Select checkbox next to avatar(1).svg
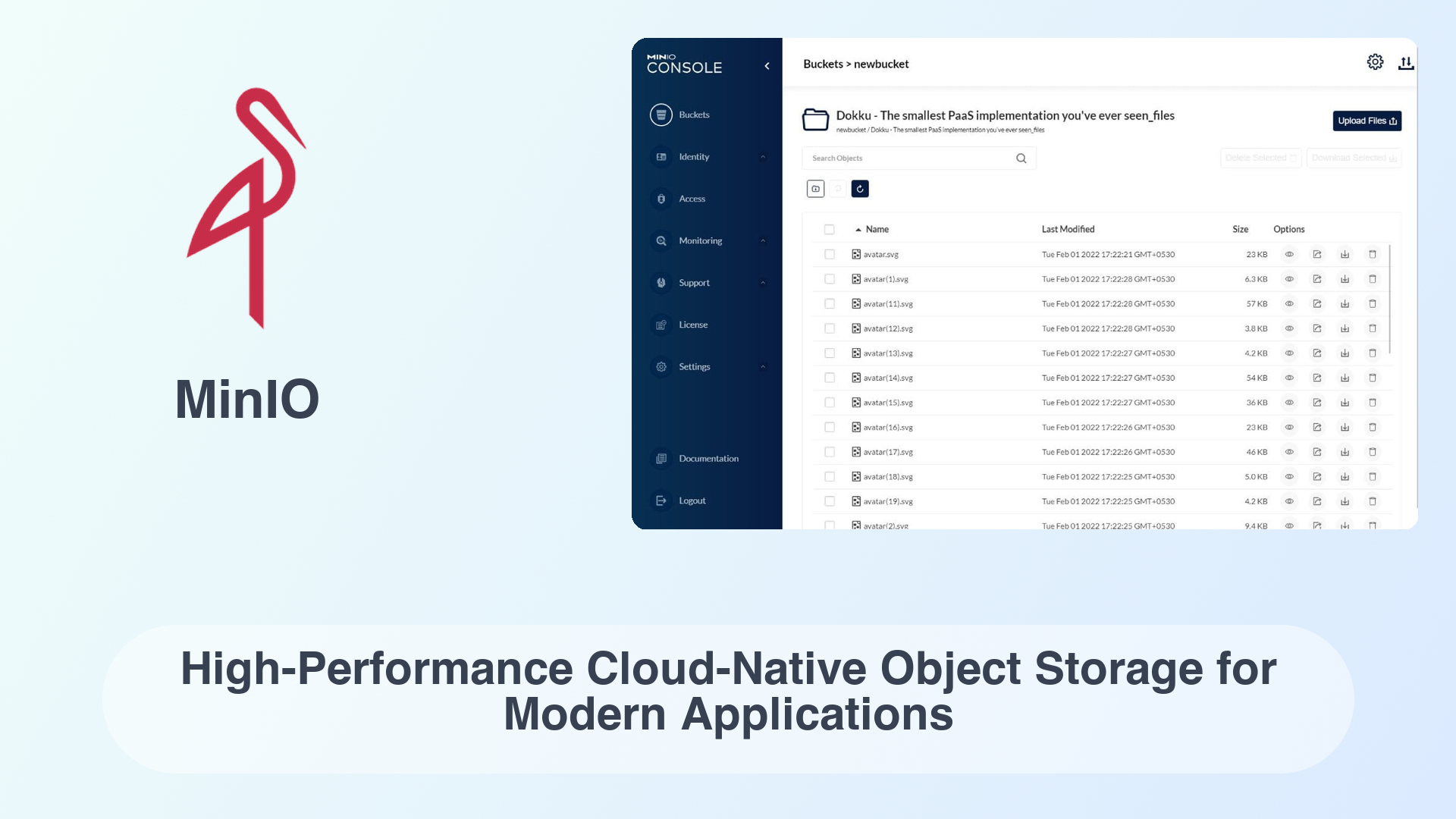This screenshot has width=1456, height=819. pos(830,278)
